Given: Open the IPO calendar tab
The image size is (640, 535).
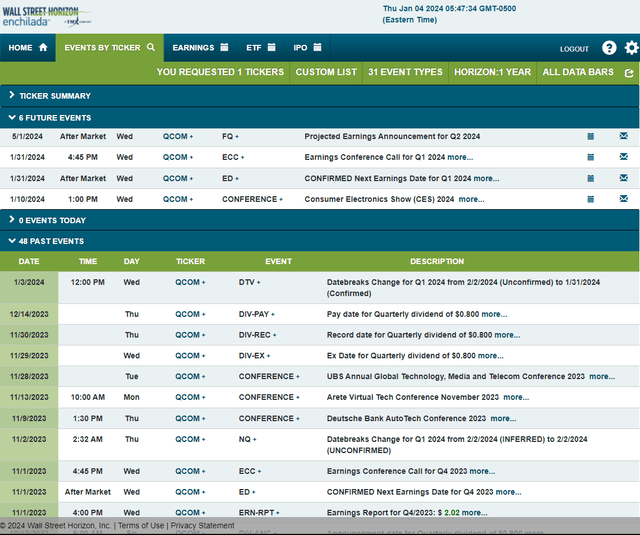Looking at the screenshot, I should click(x=307, y=48).
